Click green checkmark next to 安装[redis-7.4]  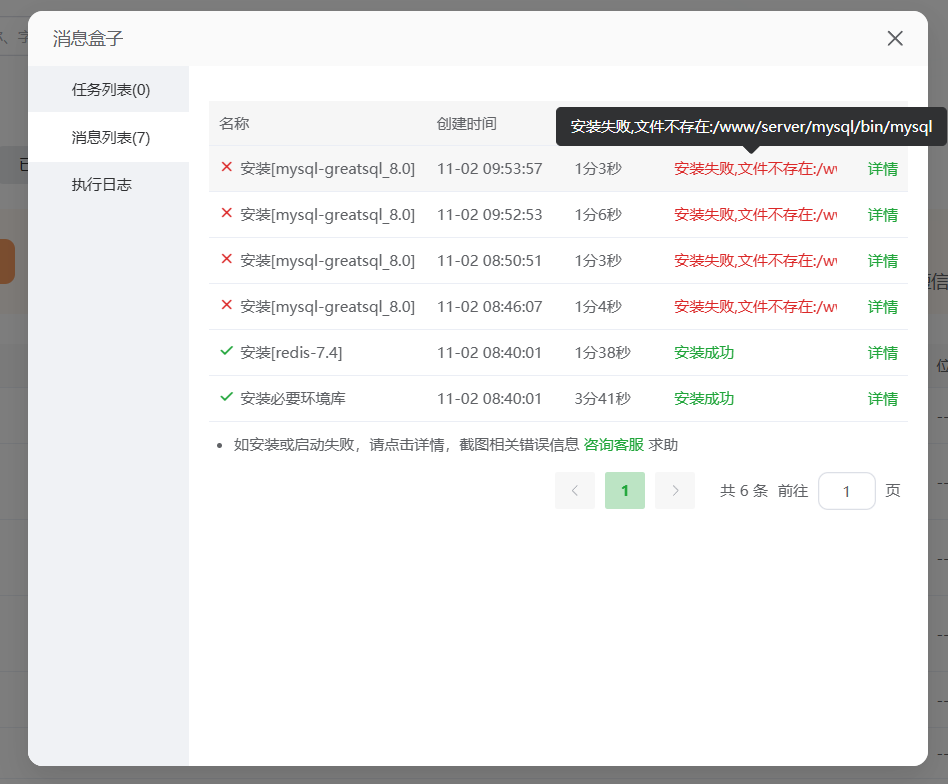tap(226, 352)
